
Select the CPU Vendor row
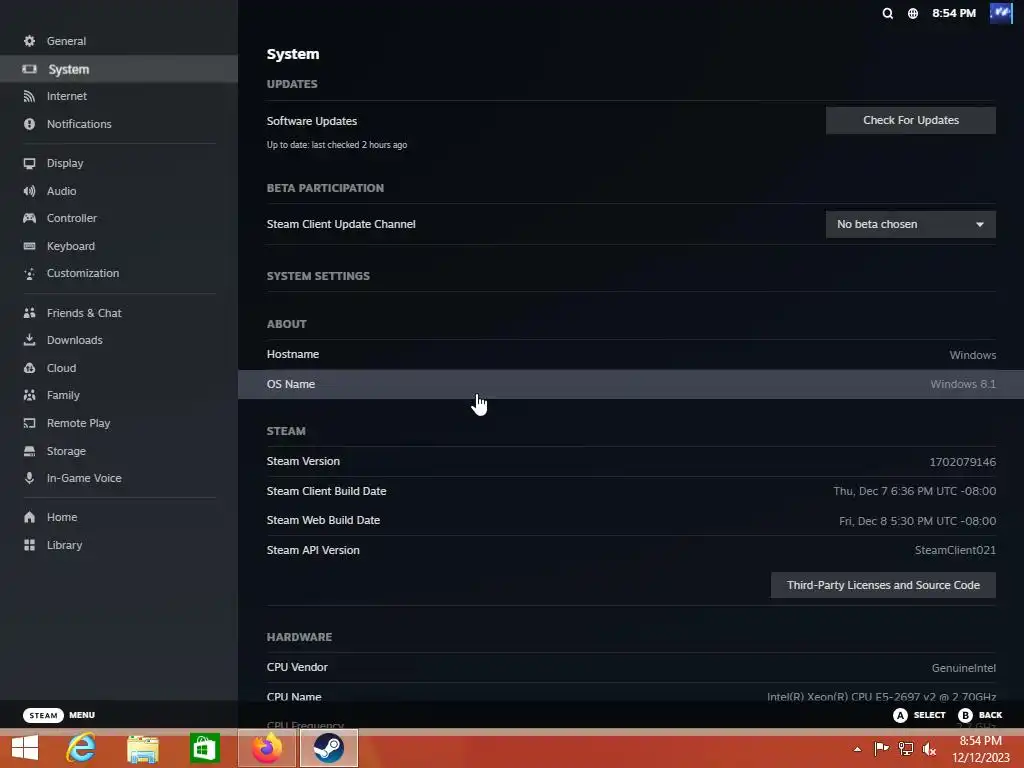coord(631,667)
